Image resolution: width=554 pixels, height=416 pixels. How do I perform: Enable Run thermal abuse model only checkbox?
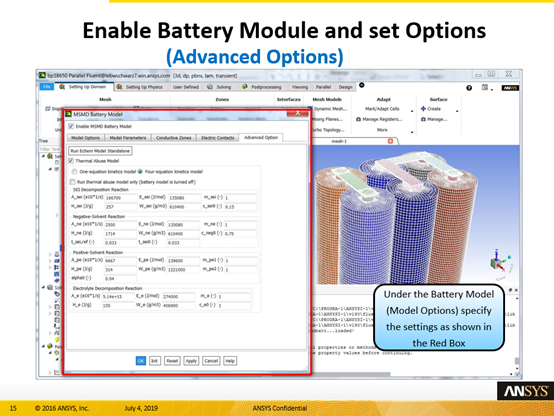coord(72,182)
